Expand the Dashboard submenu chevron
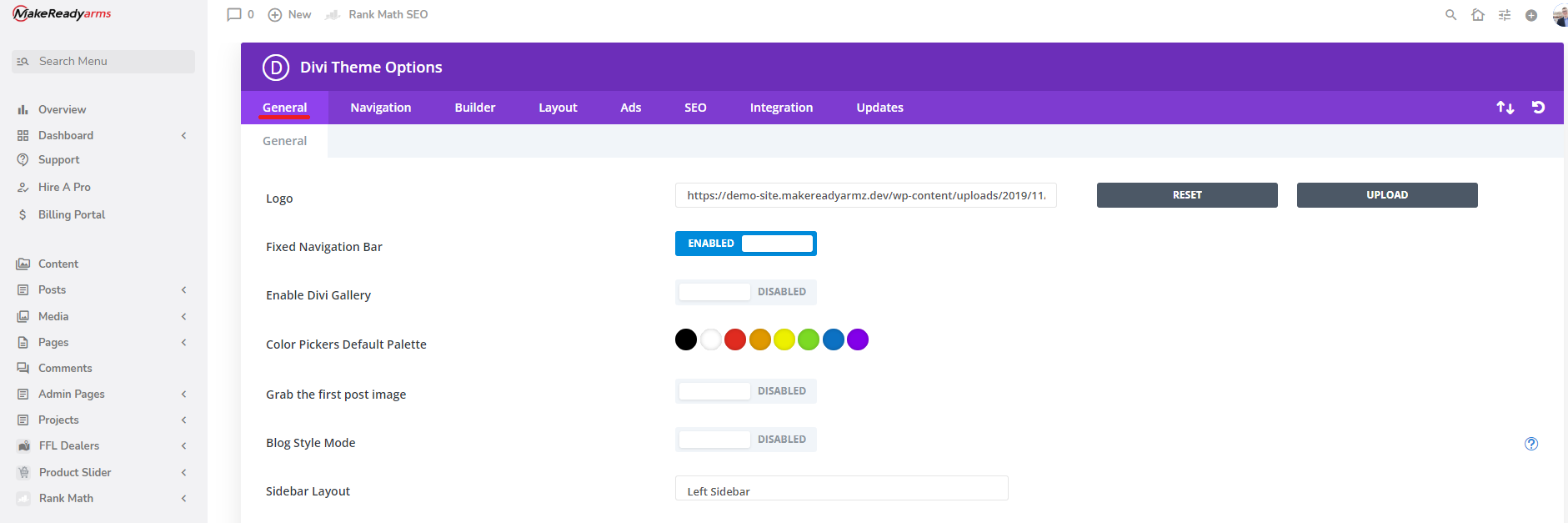 (184, 135)
